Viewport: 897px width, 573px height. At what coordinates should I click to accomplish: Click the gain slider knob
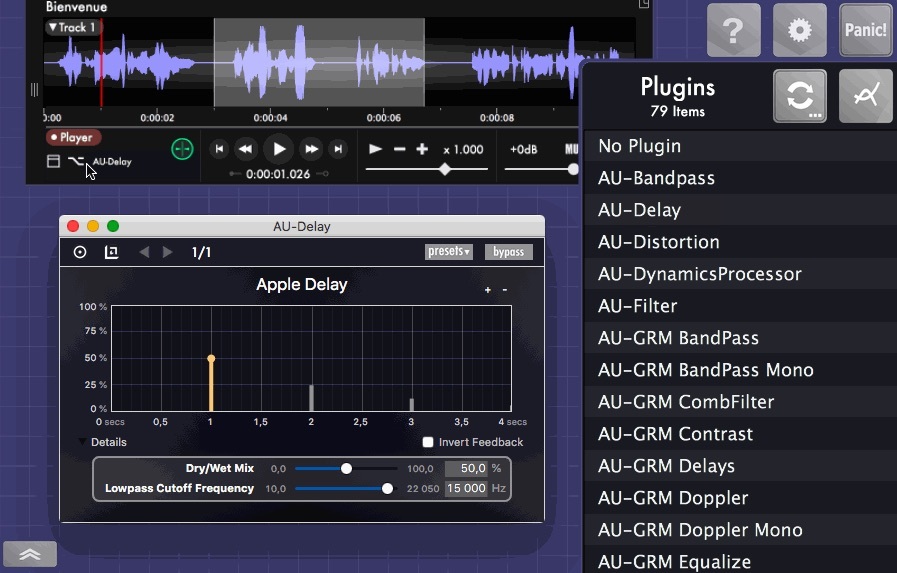point(573,169)
